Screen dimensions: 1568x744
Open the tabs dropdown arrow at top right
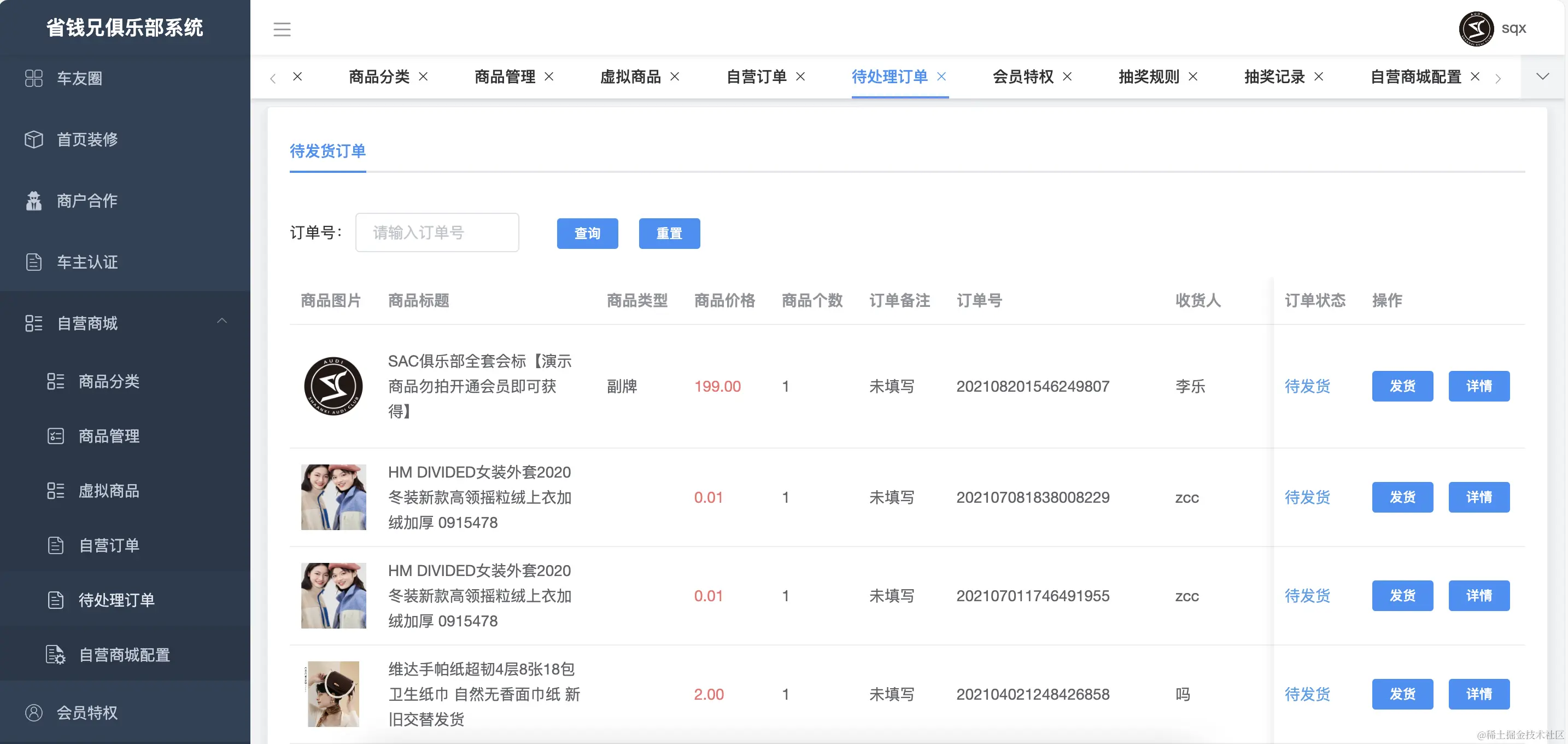click(x=1542, y=77)
